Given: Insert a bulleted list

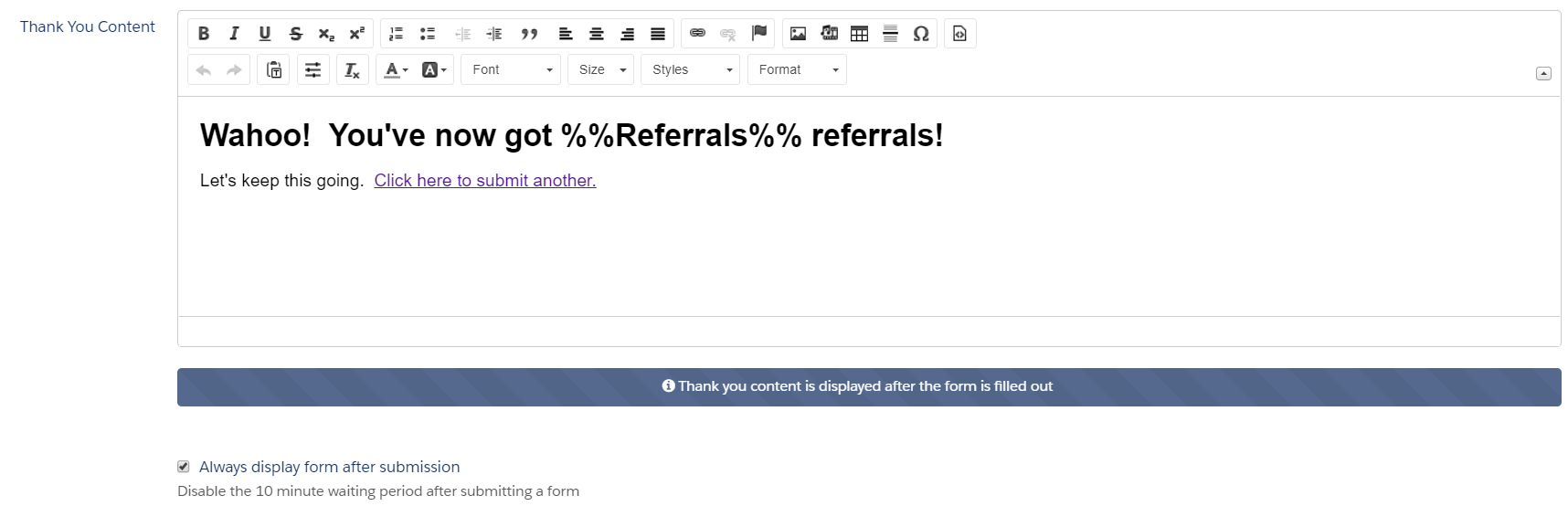Looking at the screenshot, I should point(427,34).
